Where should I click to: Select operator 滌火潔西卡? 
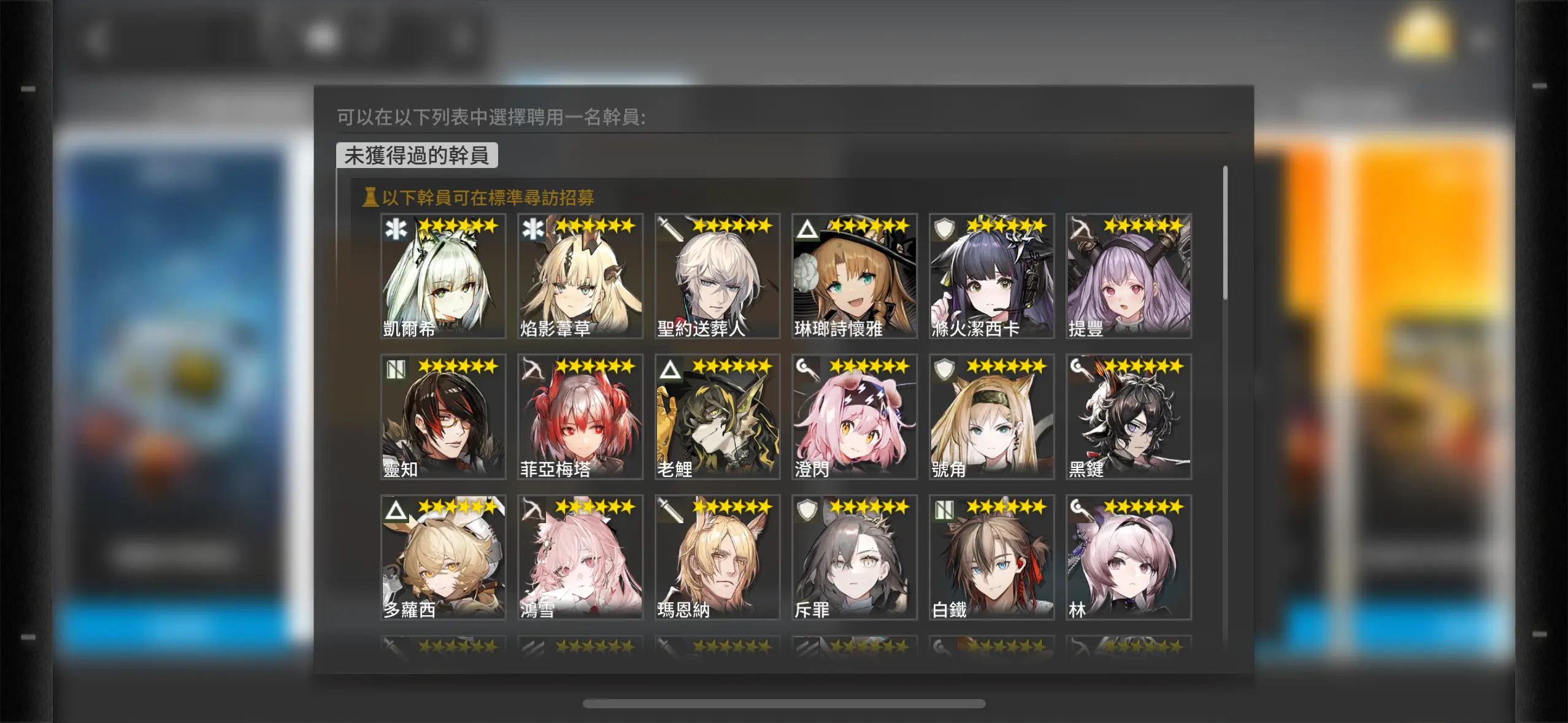(991, 276)
